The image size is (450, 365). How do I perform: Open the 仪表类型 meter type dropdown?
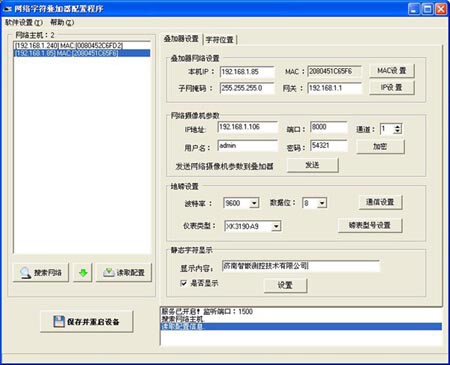276,226
